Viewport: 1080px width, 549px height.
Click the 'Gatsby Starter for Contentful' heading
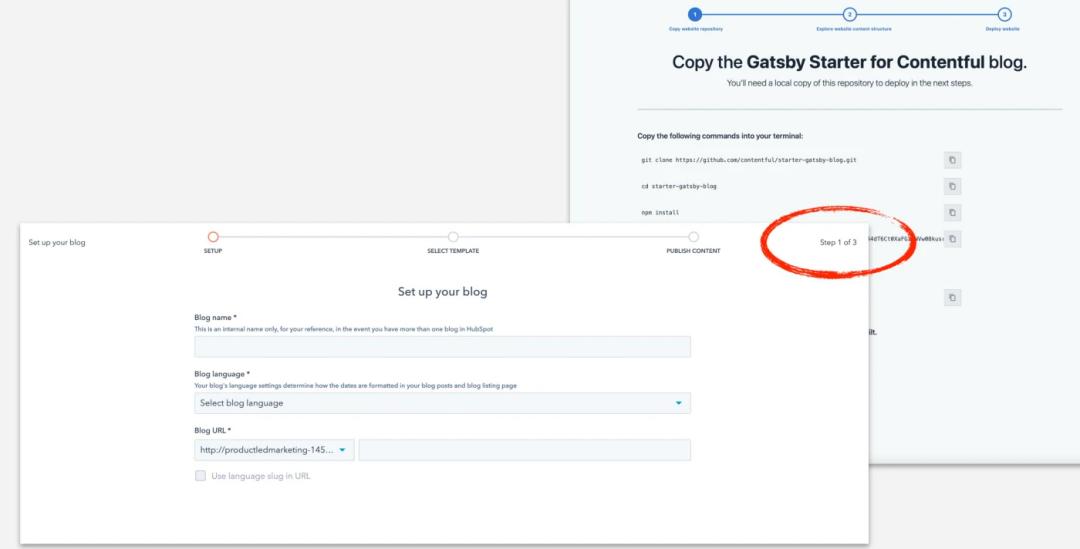(x=865, y=62)
